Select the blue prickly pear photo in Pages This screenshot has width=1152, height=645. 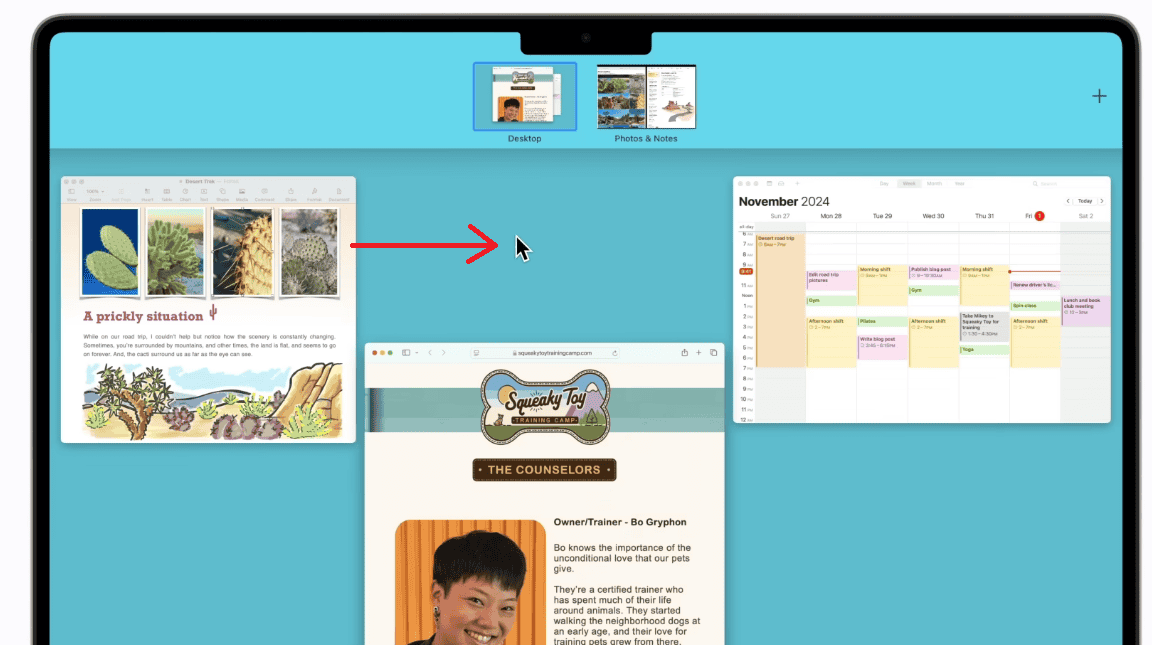click(110, 252)
